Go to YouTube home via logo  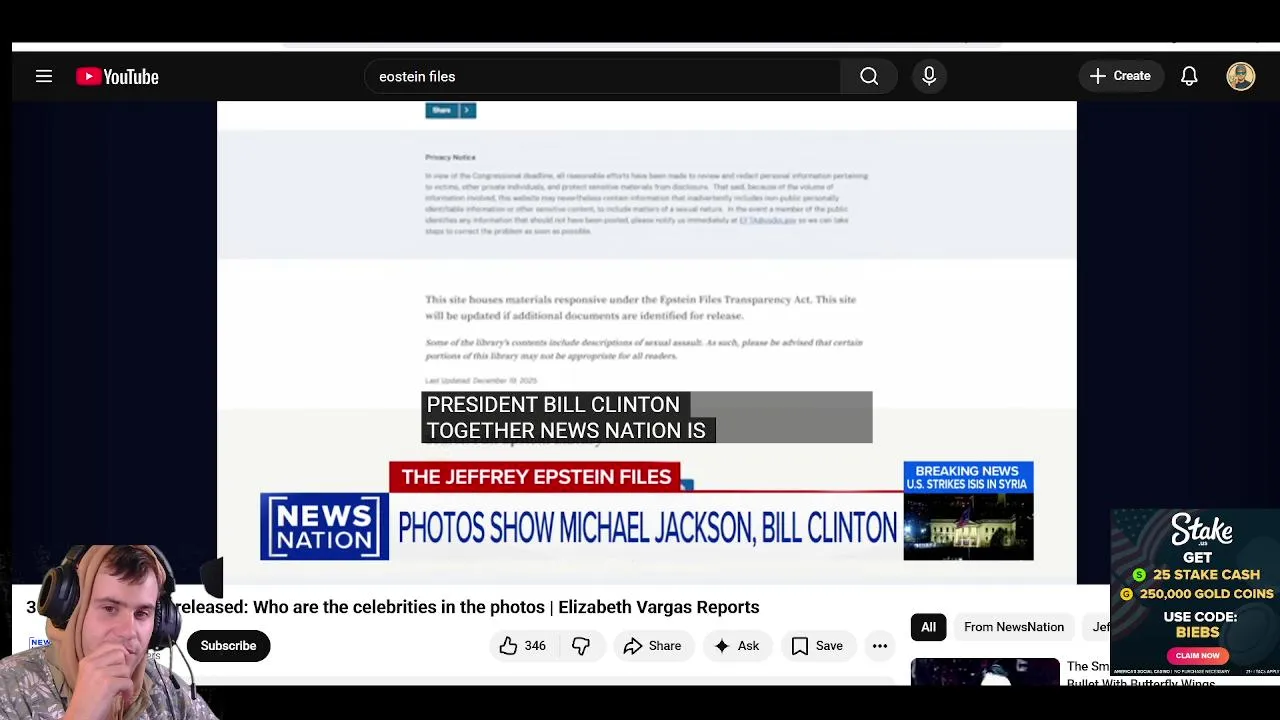point(117,77)
